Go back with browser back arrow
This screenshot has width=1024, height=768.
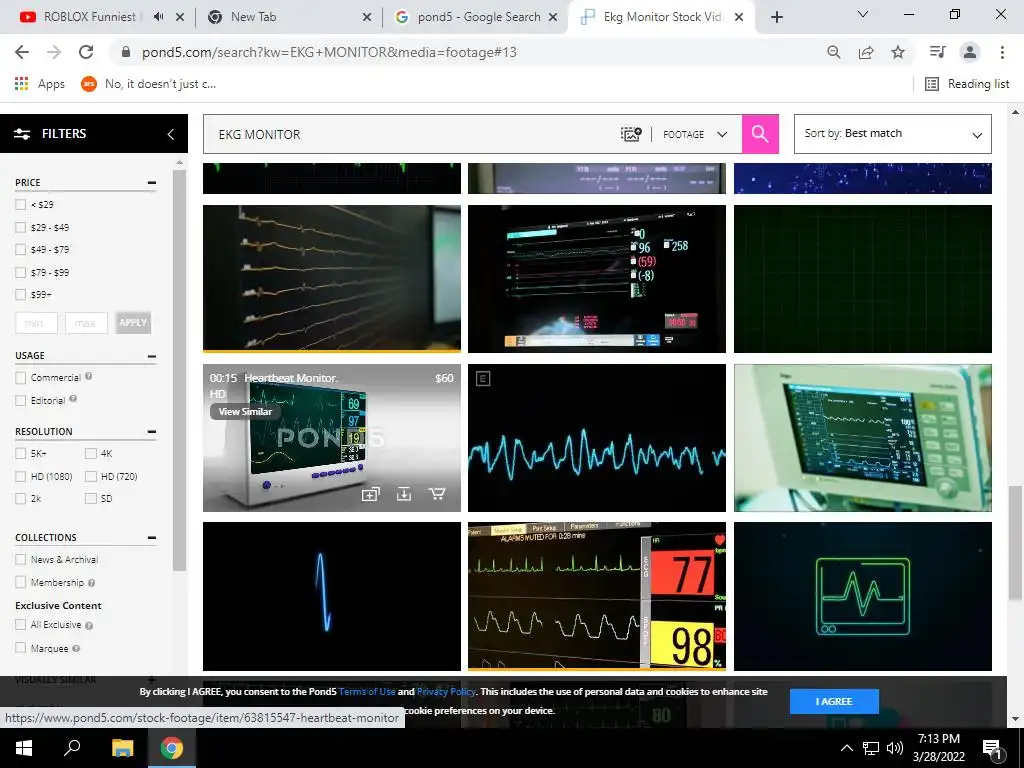(22, 52)
